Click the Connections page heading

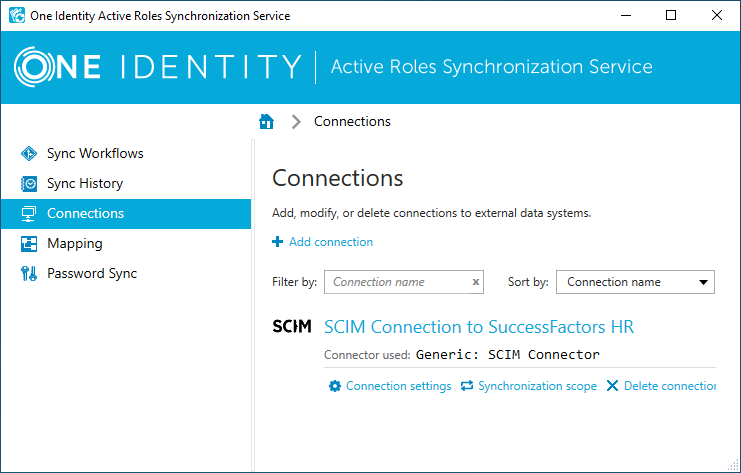pos(337,178)
